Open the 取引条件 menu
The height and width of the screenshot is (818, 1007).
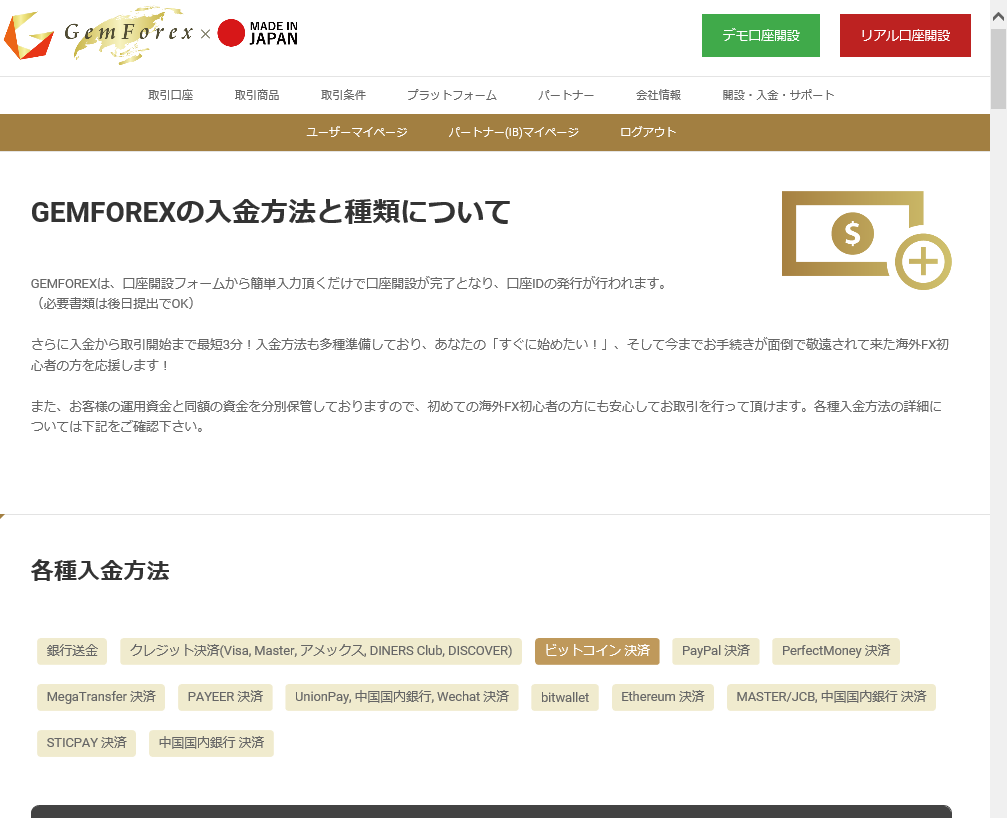pos(343,95)
